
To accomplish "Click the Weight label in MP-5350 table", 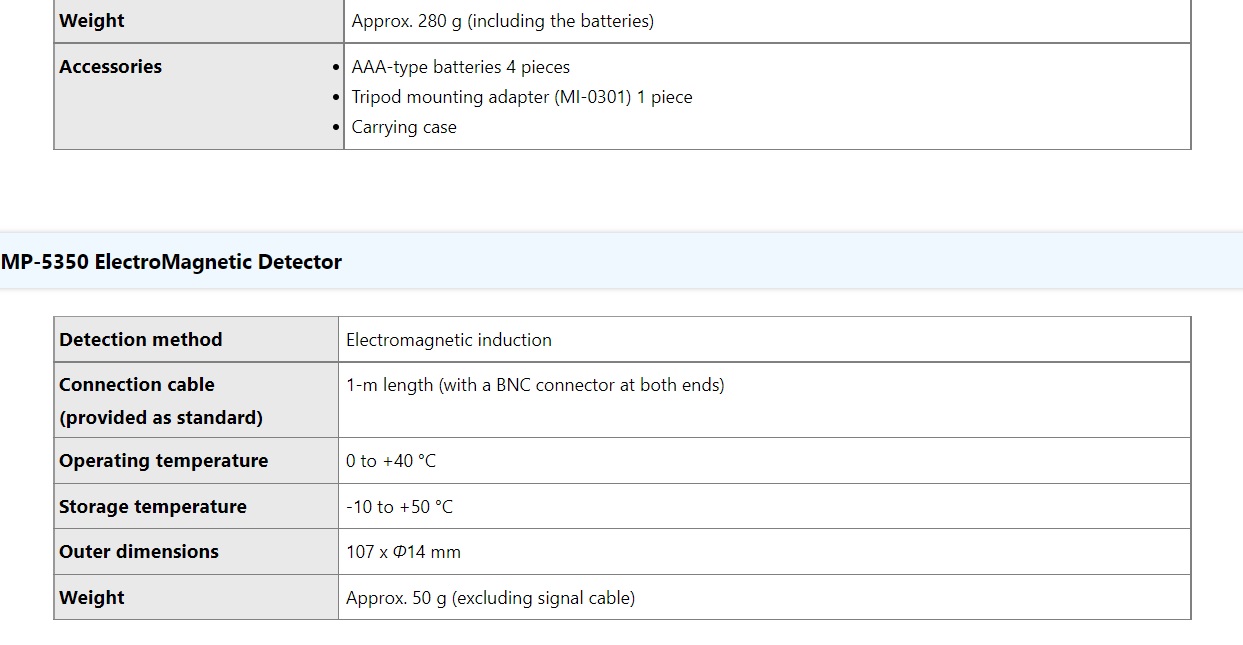I will [92, 598].
